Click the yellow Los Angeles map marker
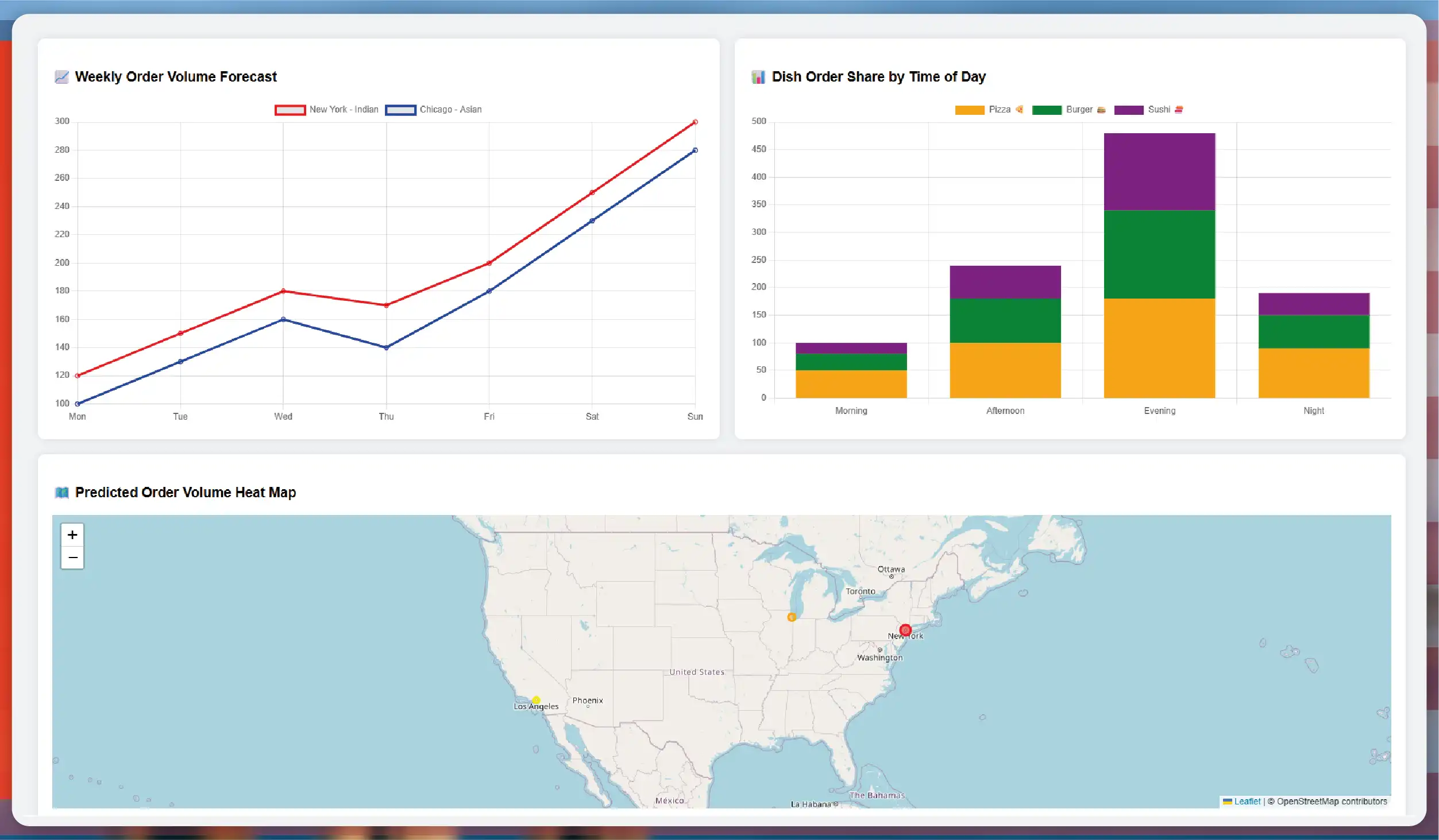The image size is (1439, 840). pyautogui.click(x=536, y=700)
